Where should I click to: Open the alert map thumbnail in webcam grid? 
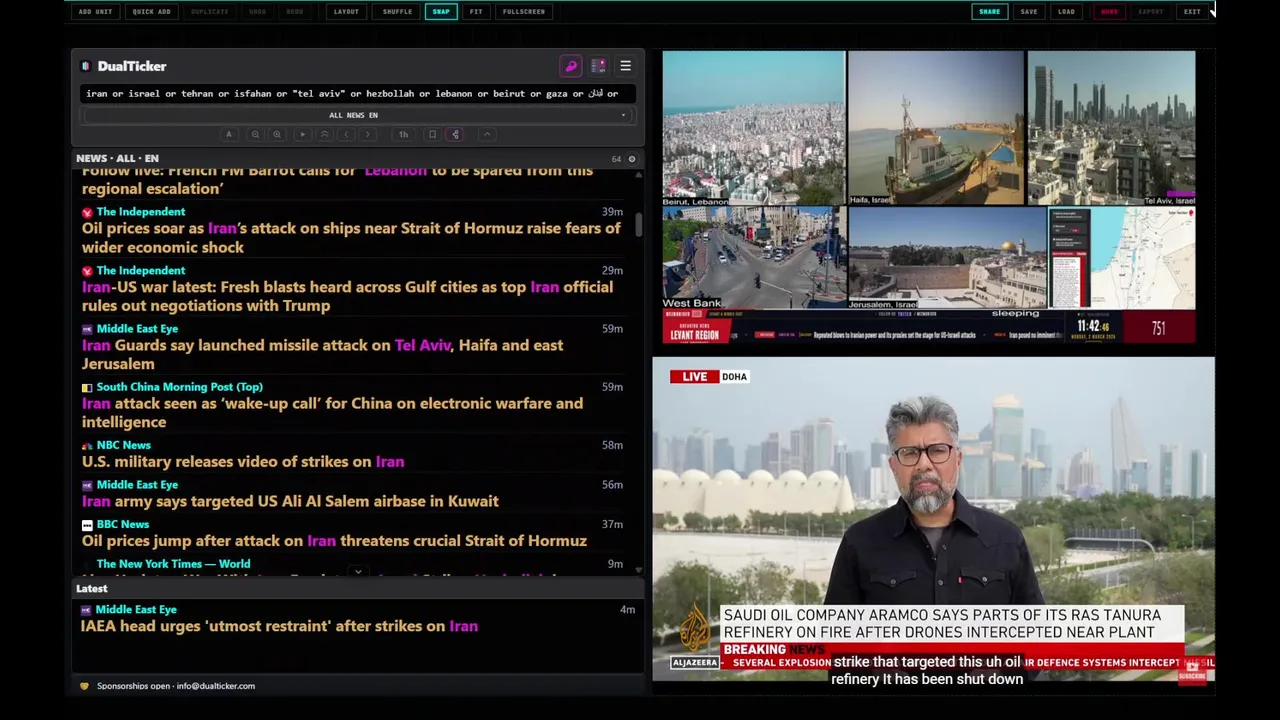[1122, 257]
